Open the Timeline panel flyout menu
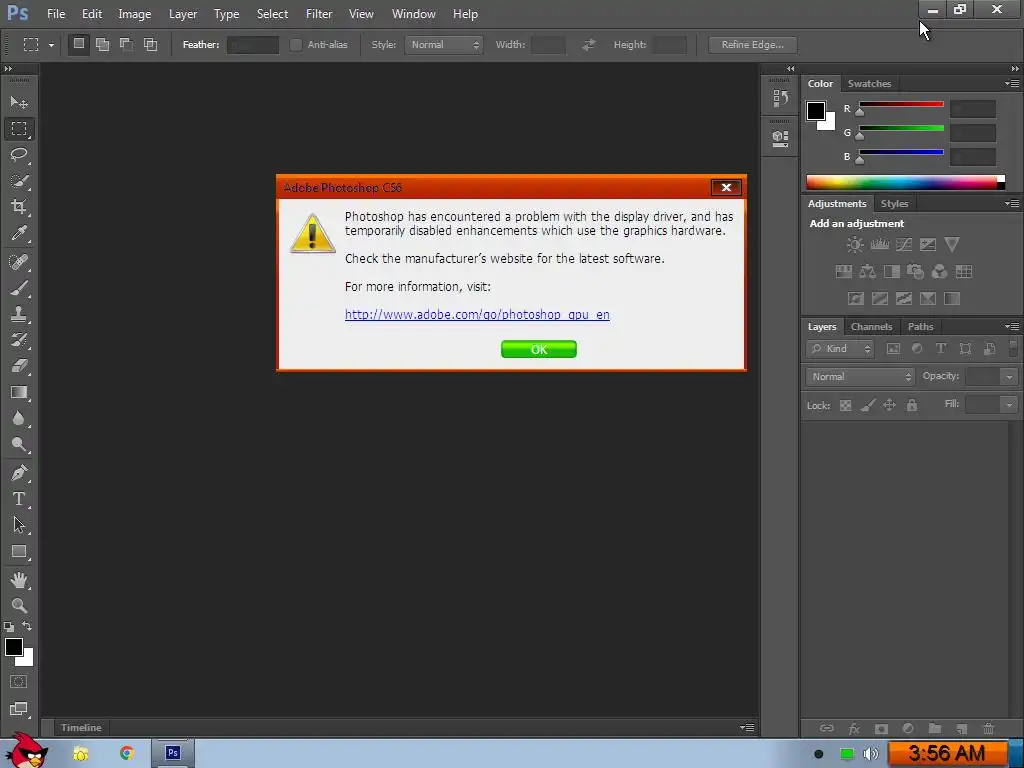 point(747,728)
